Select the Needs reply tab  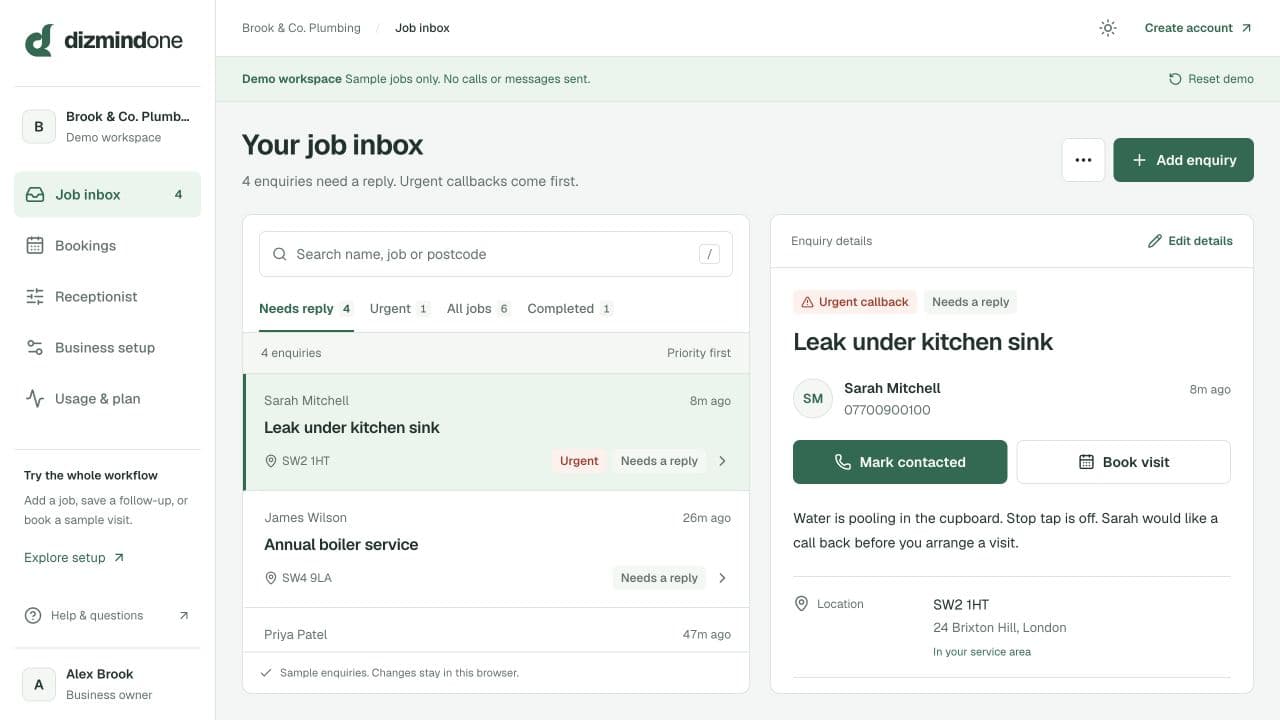click(x=306, y=309)
